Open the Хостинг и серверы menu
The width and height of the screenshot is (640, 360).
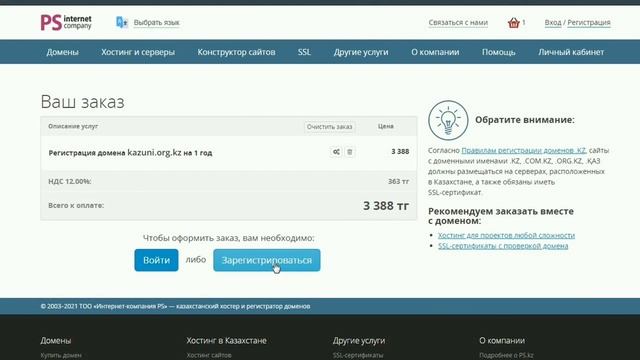[x=138, y=52]
